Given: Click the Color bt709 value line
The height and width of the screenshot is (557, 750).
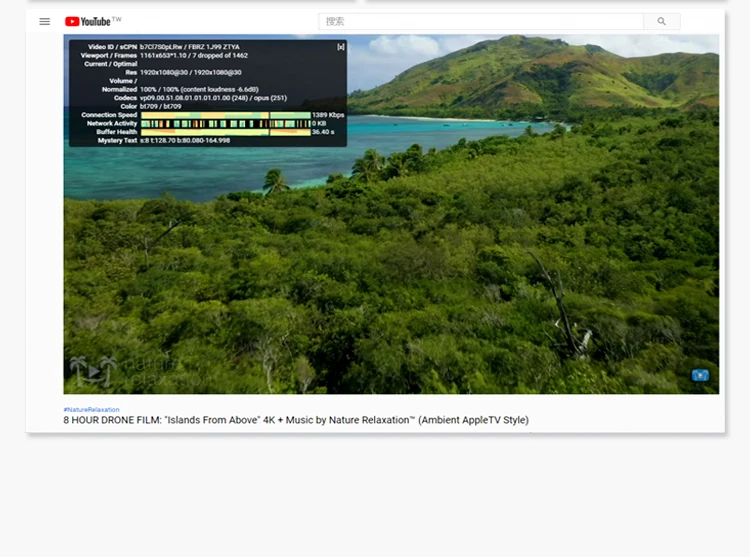Looking at the screenshot, I should 160,106.
